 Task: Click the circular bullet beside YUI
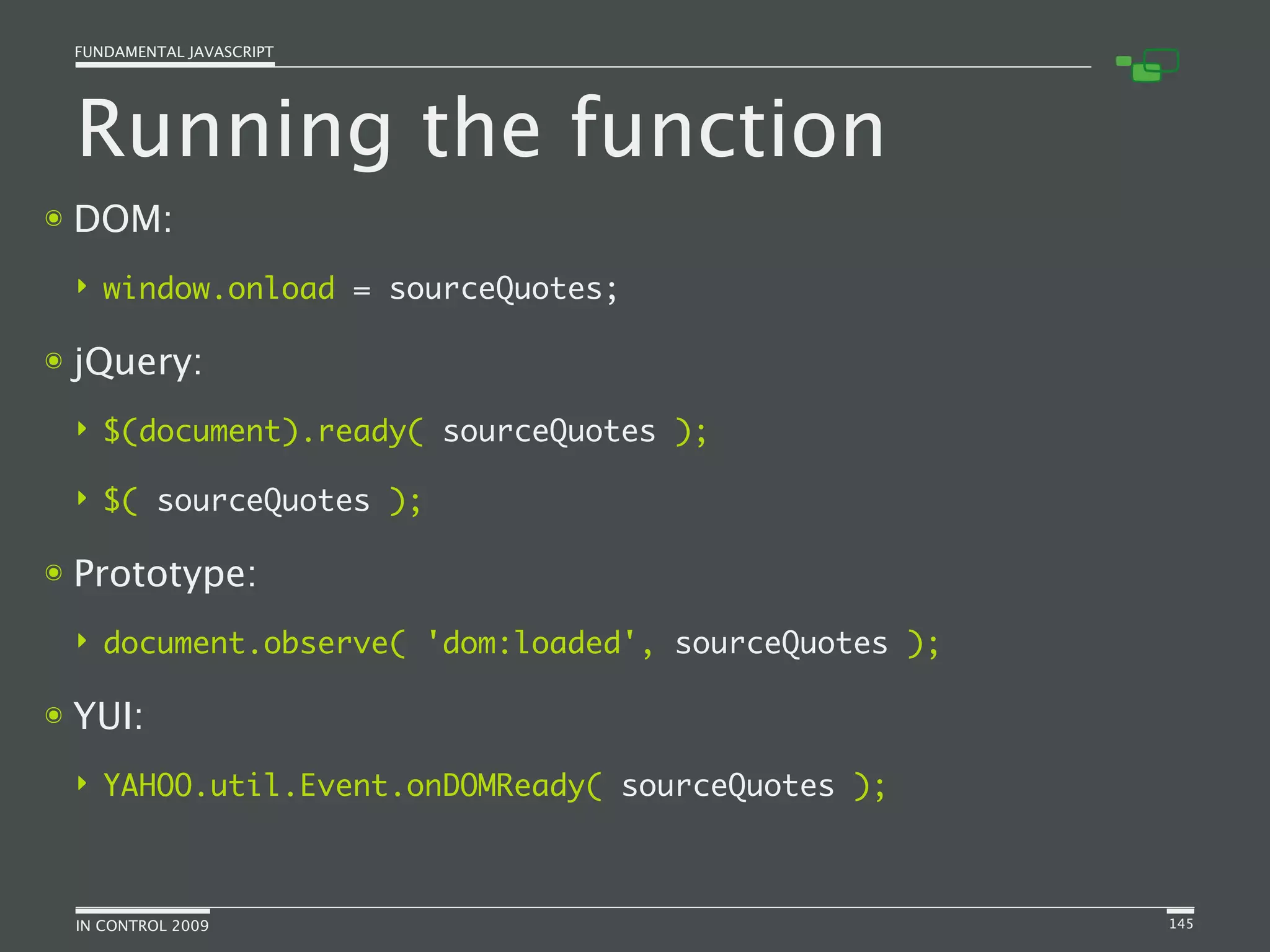pyautogui.click(x=54, y=715)
